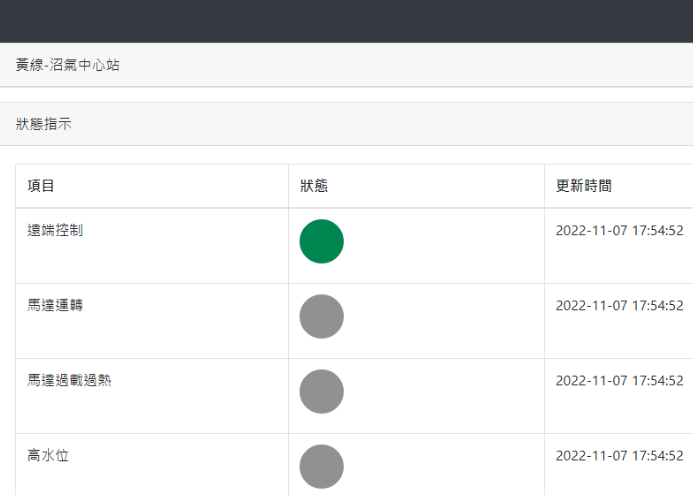
Task: Click the empty 遠端控制 status cell area
Action: click(442, 246)
